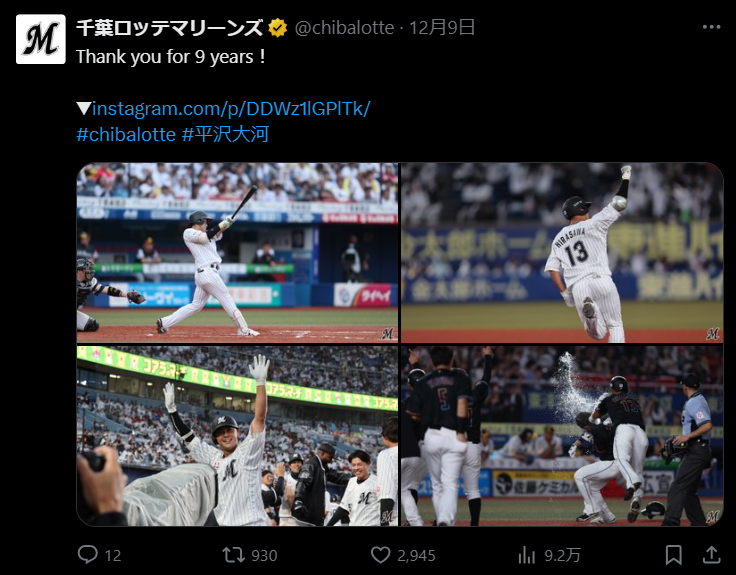The image size is (736, 575).
Task: Share the post via upload icon
Action: click(712, 555)
